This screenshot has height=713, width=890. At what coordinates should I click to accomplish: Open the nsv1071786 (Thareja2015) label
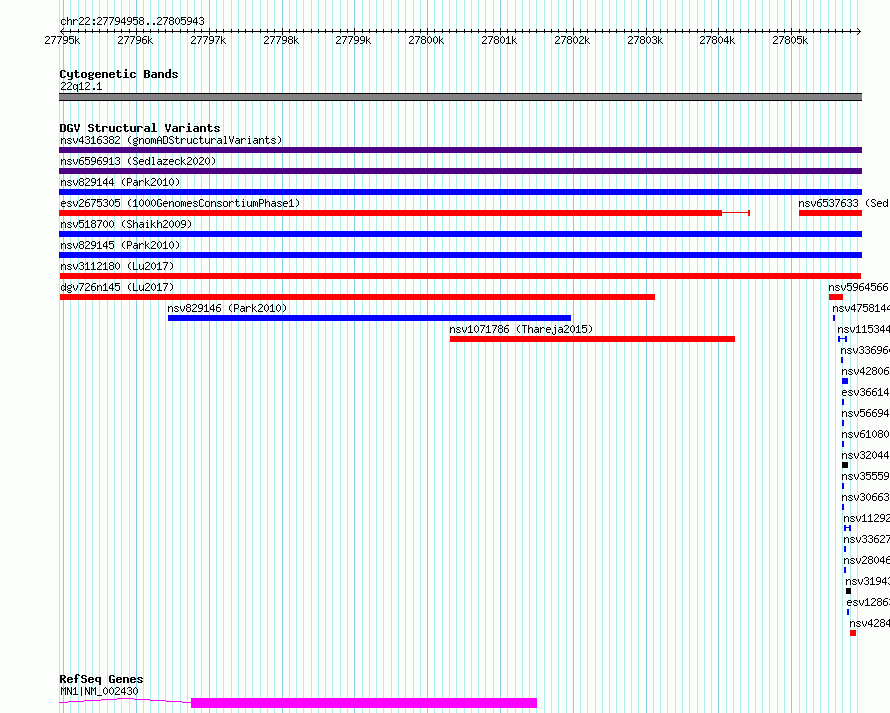click(x=521, y=329)
